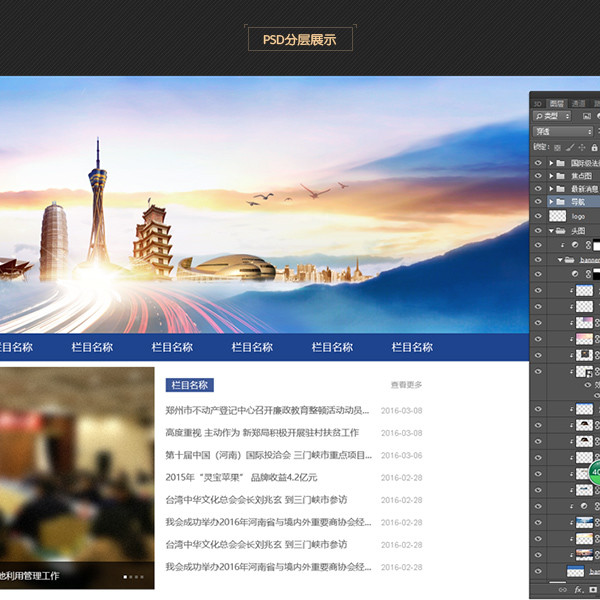Screen dimensions: 600x600
Task: Click the pixel layer filter icon
Action: coord(586,116)
